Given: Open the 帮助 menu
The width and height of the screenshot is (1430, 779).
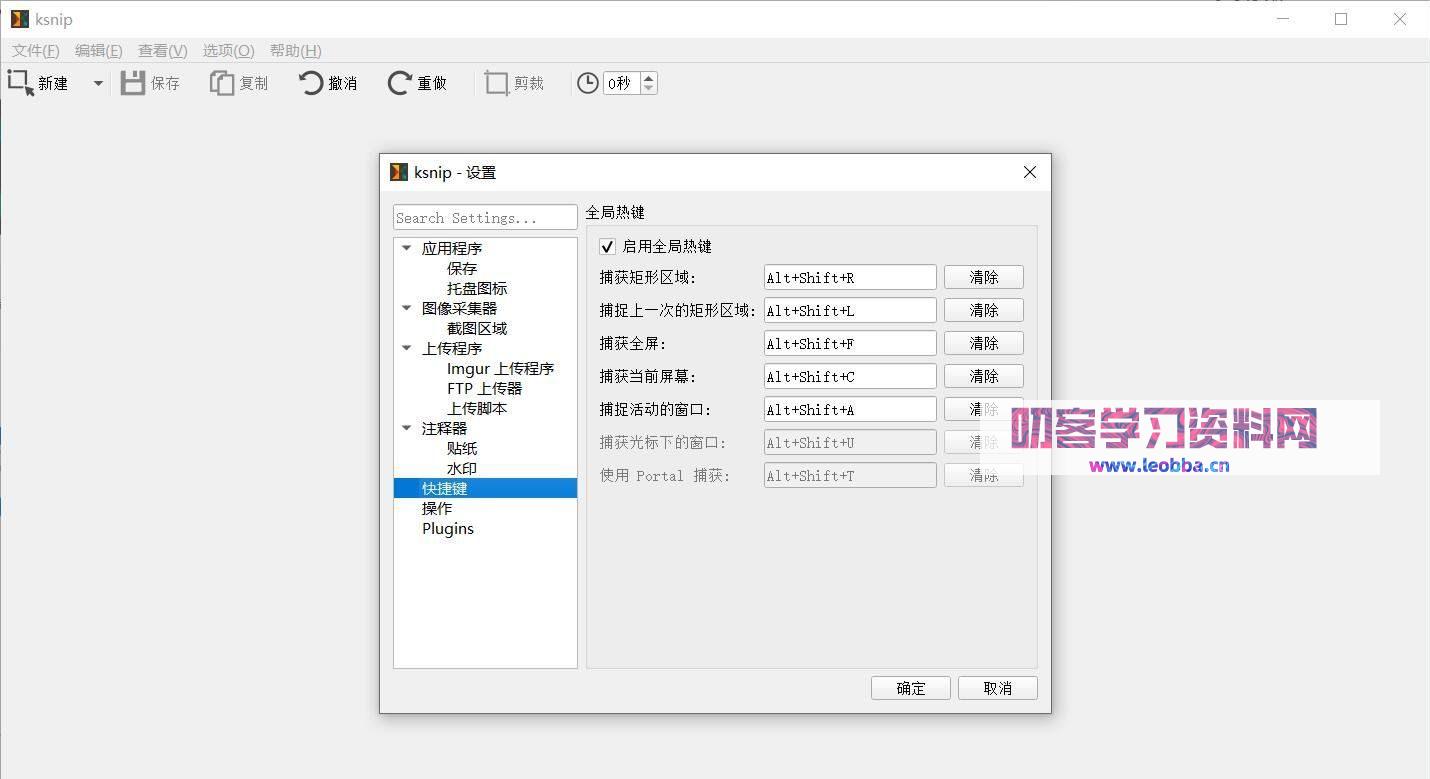Looking at the screenshot, I should click(x=295, y=50).
